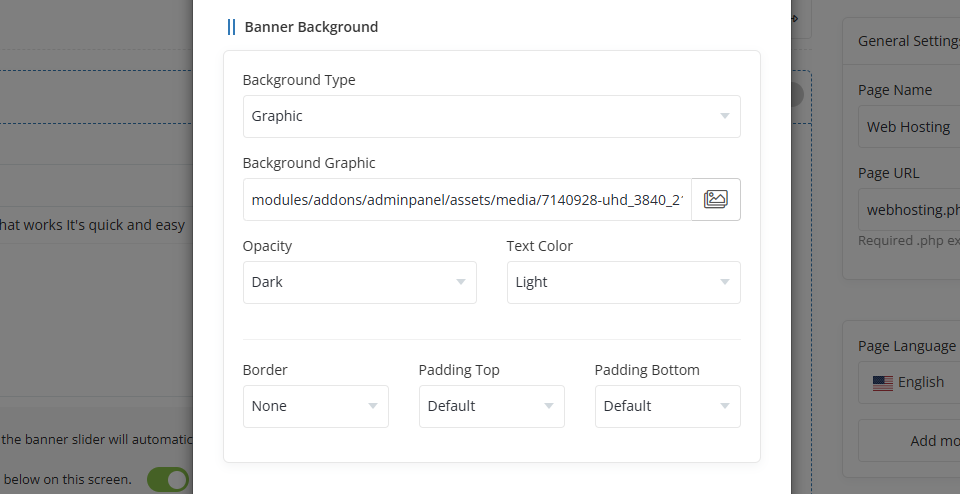Click the arrow icon above General Settings

click(x=795, y=18)
